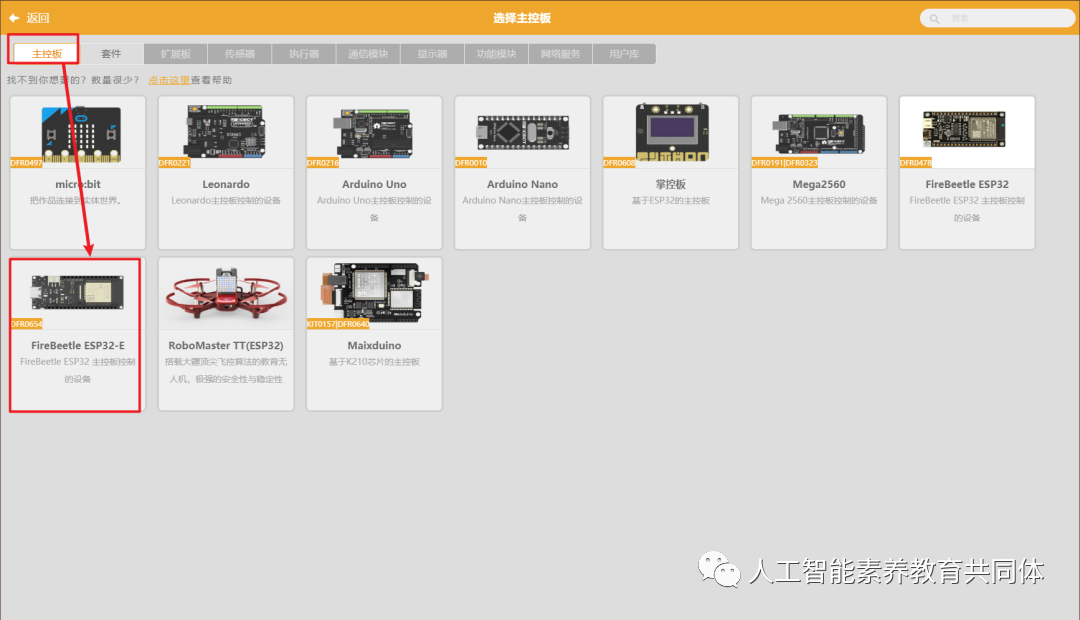Select the micro:bit board image
Image resolution: width=1080 pixels, height=620 pixels.
pos(81,134)
